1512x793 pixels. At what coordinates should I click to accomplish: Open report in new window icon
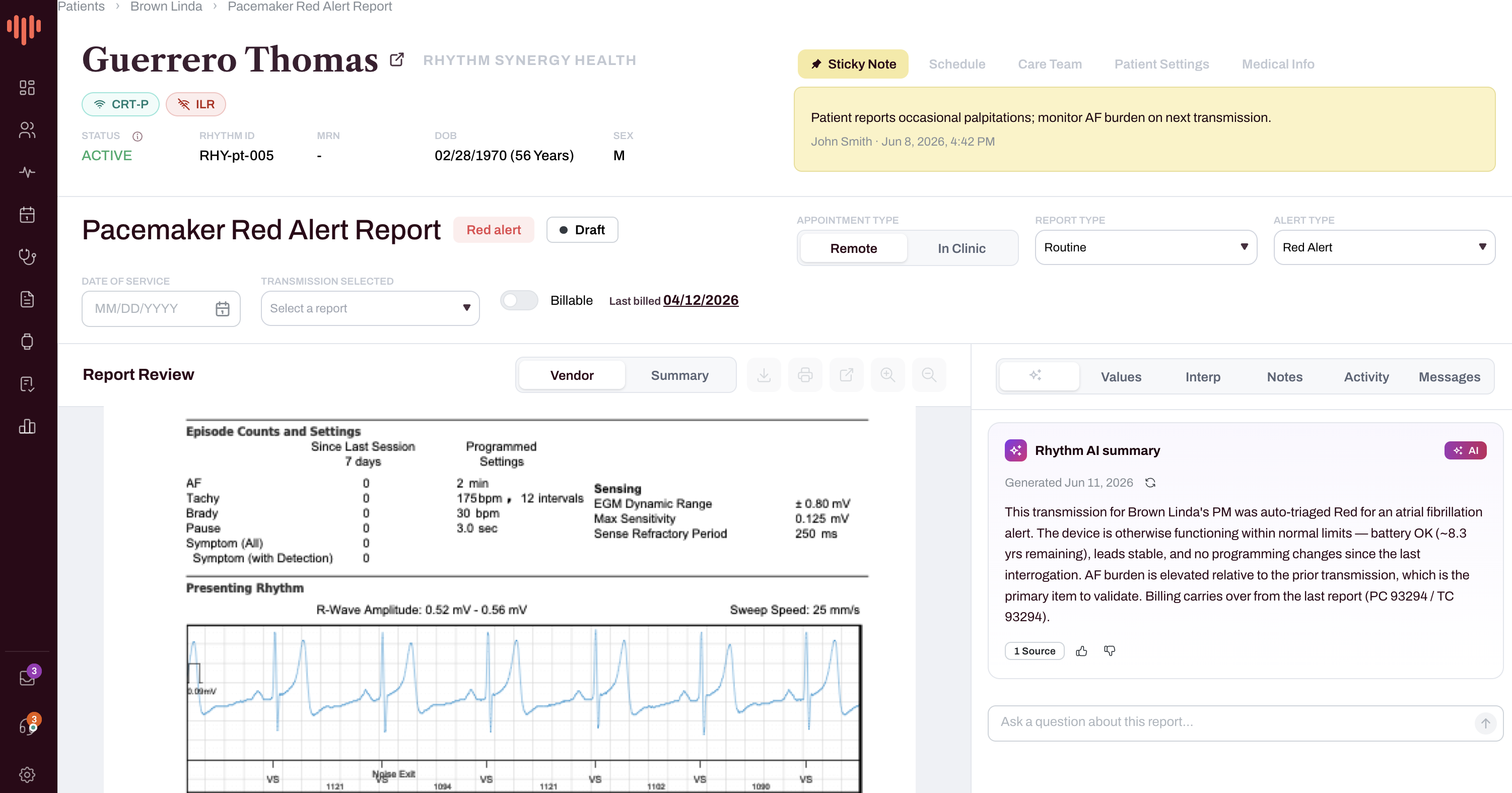pos(846,374)
